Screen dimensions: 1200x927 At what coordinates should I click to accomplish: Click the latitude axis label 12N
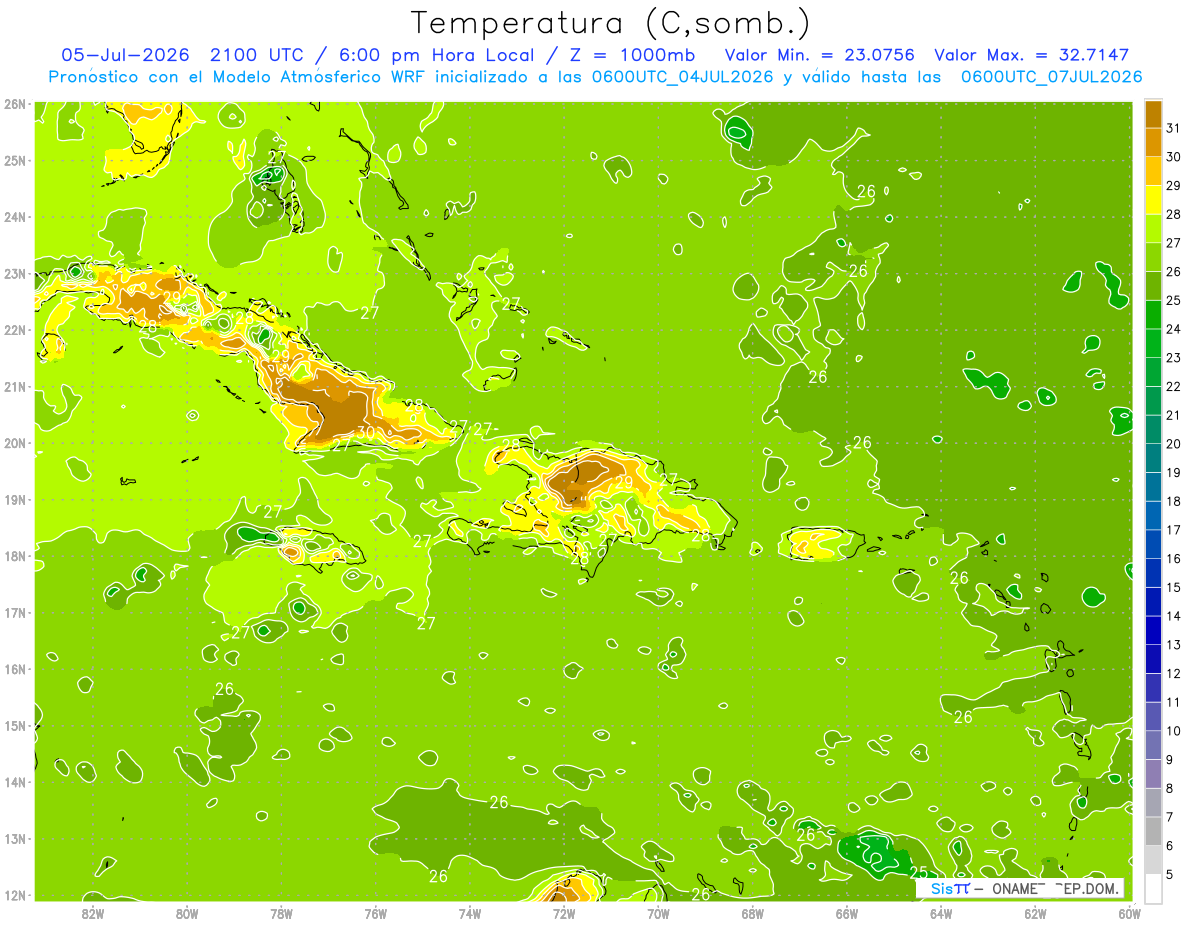(15, 895)
